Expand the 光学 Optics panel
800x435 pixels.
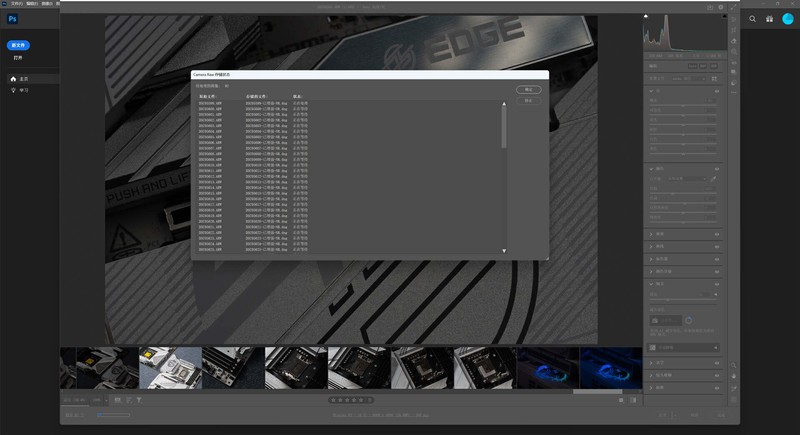651,363
